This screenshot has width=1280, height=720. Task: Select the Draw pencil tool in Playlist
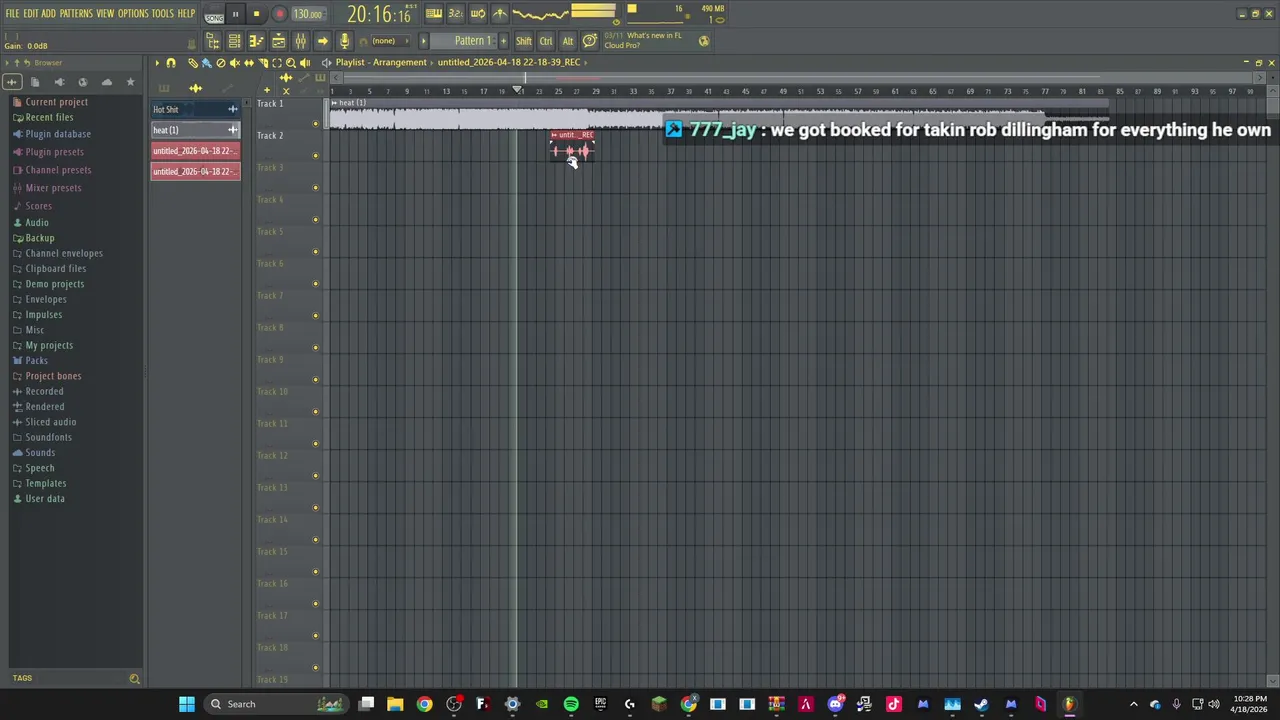pos(193,63)
